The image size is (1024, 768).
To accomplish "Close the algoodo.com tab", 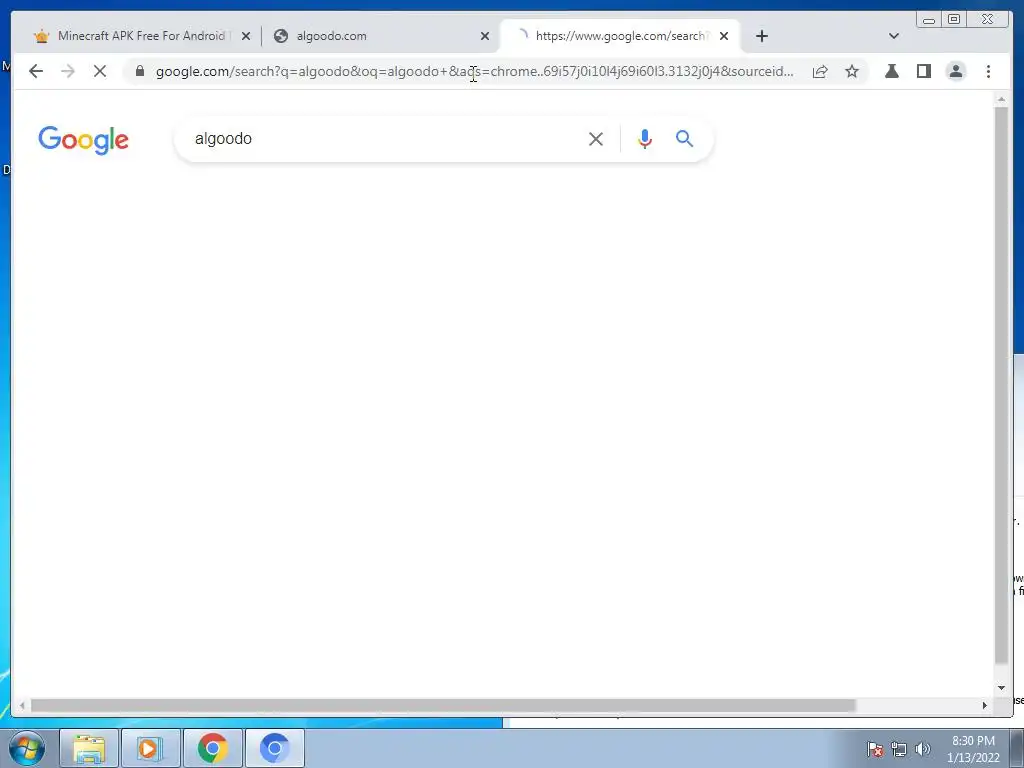I will pos(485,36).
